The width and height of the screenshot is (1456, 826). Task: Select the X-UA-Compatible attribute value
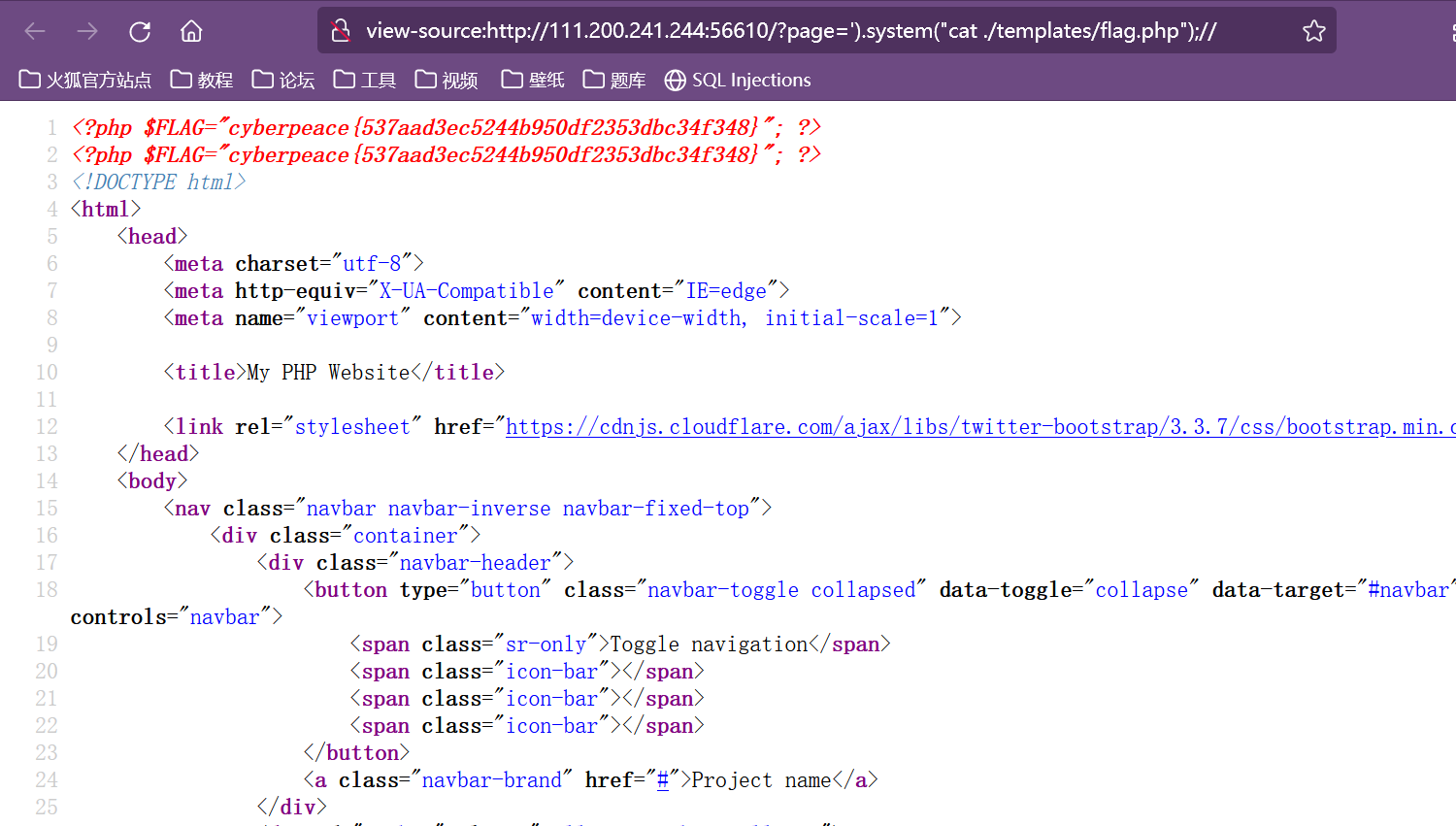[466, 291]
